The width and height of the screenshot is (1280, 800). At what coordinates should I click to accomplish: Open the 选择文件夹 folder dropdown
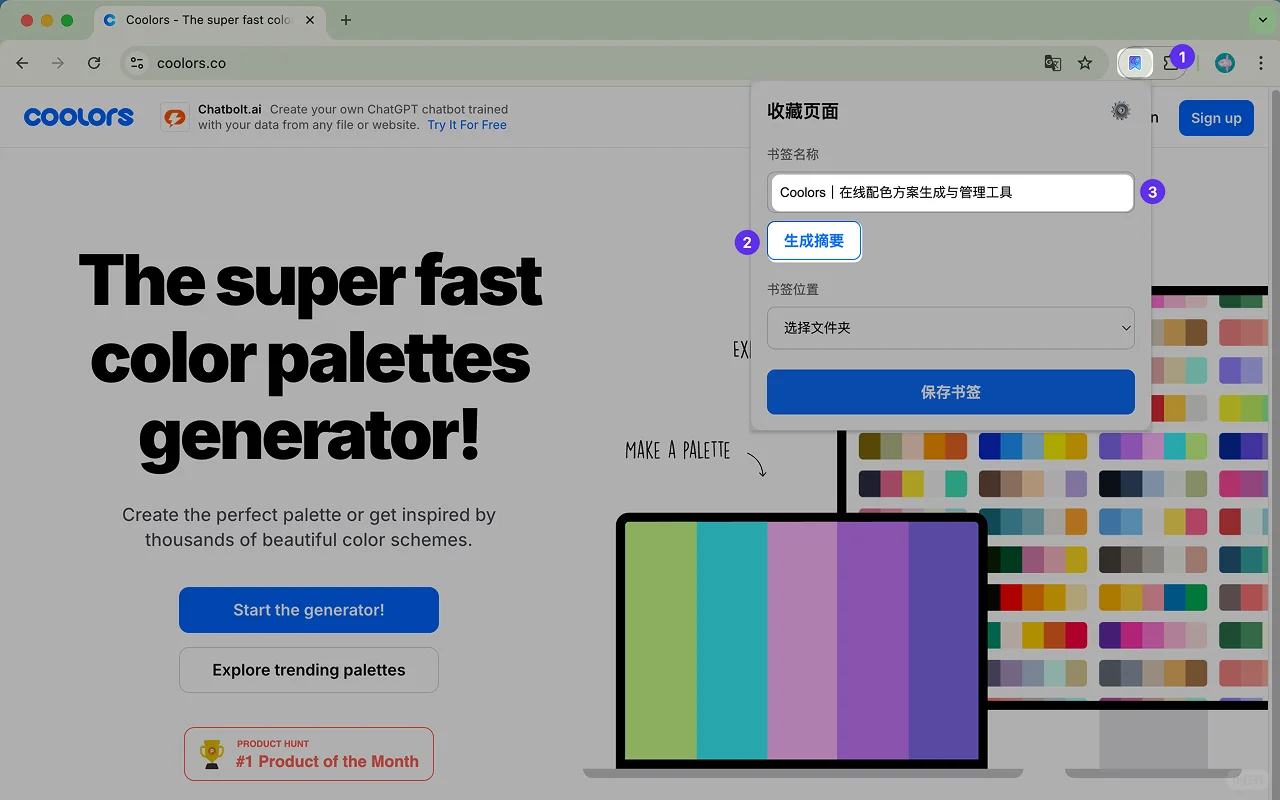click(951, 328)
